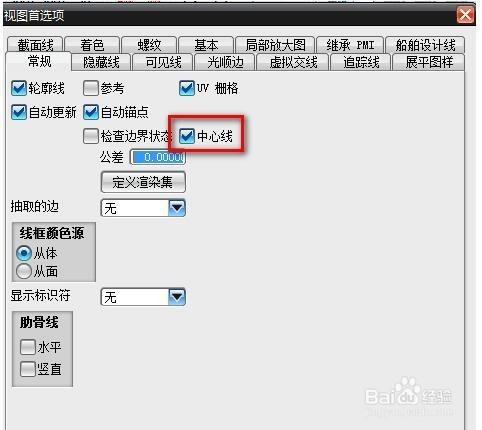Switch to the 展平图样 tab
The image size is (482, 430).
tap(429, 62)
